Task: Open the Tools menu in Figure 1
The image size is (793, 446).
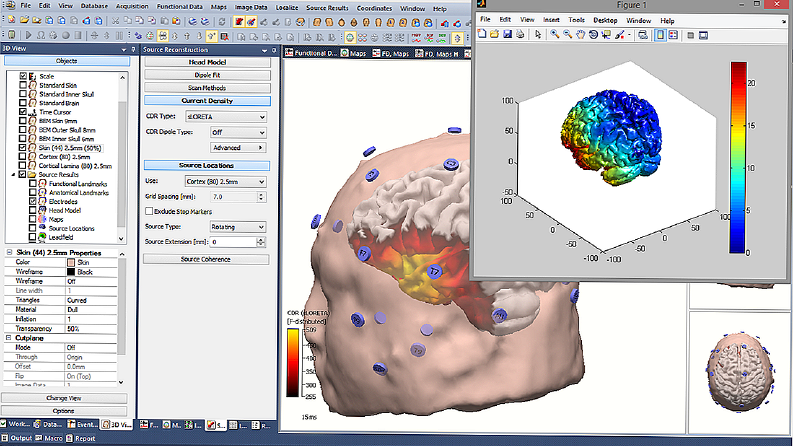Action: click(576, 20)
